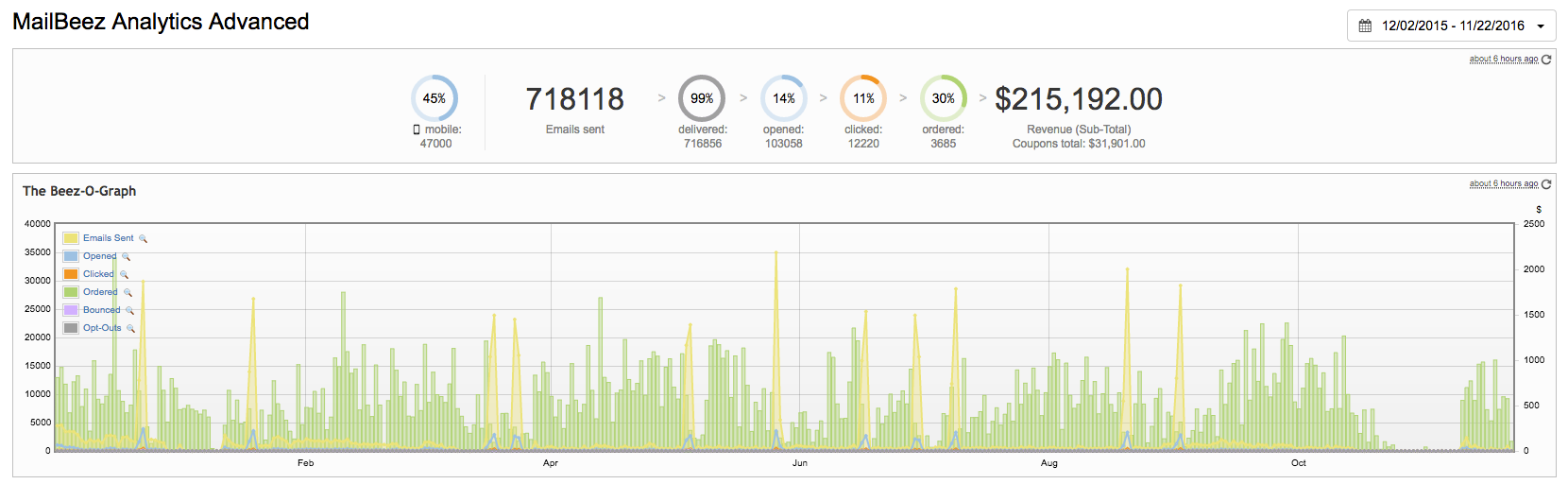Toggle the Bounced legend label
This screenshot has width=1568, height=484.
point(102,310)
